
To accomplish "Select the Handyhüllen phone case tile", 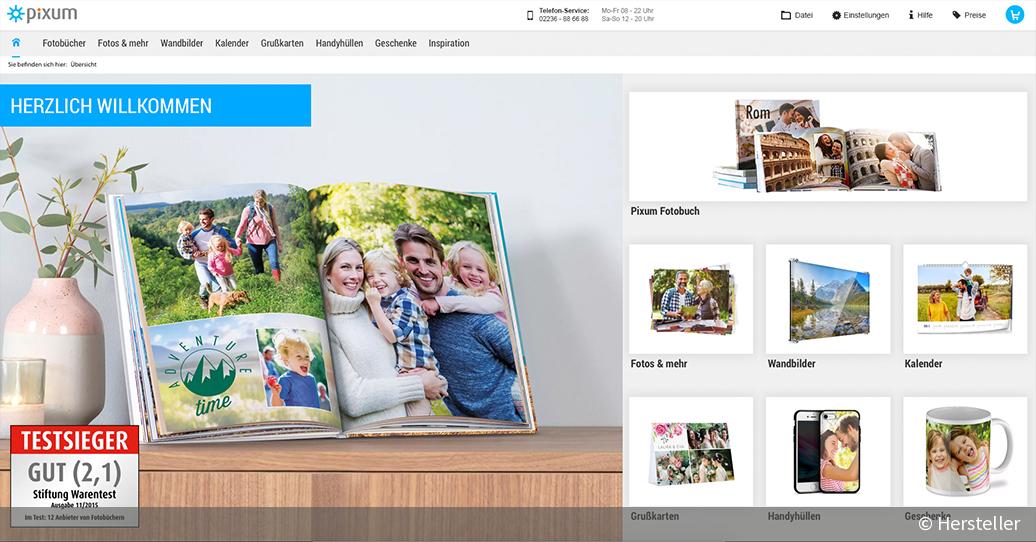I will coord(828,452).
